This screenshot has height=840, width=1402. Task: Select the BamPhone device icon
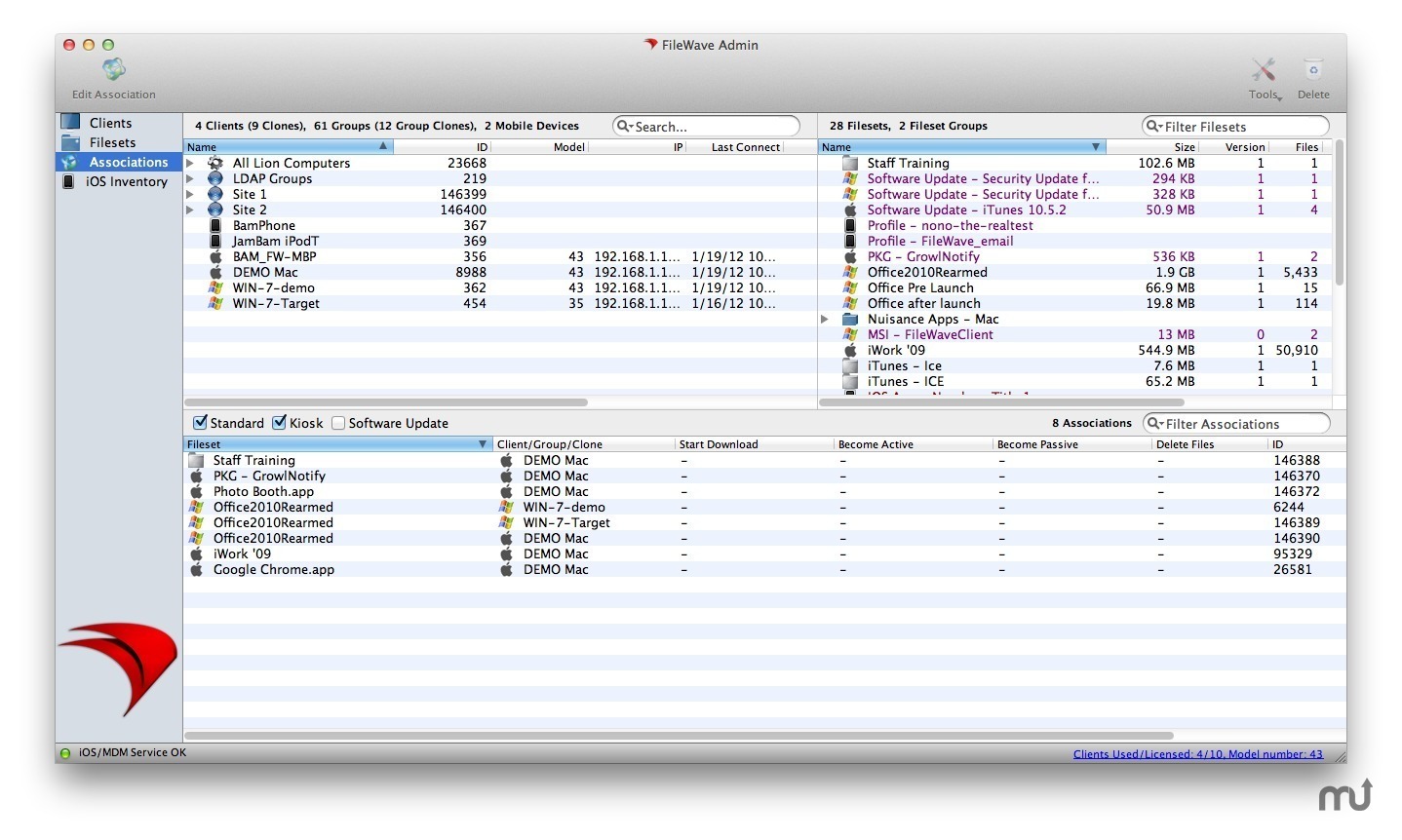pyautogui.click(x=215, y=225)
